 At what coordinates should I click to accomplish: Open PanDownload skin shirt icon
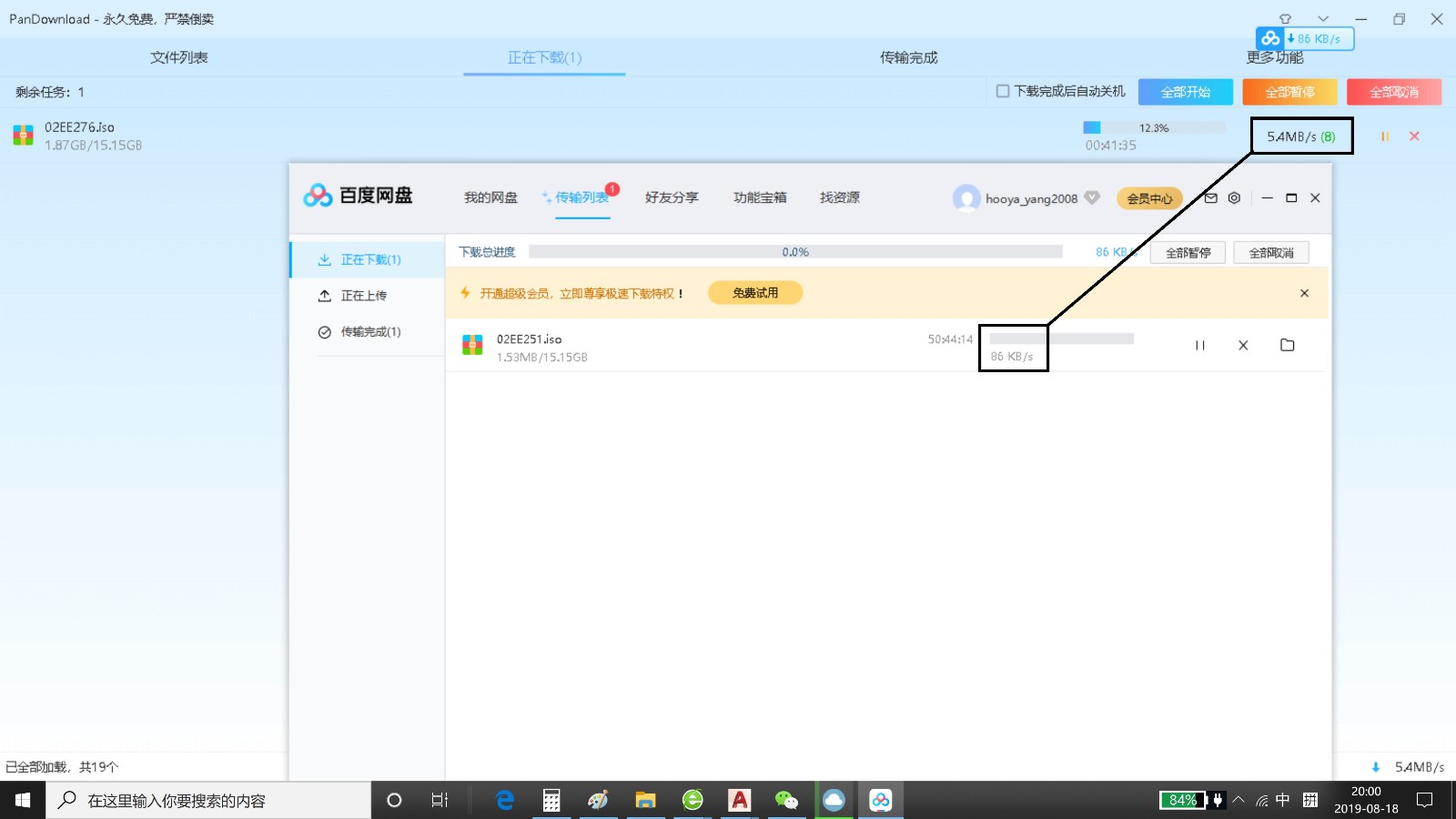pos(1285,18)
